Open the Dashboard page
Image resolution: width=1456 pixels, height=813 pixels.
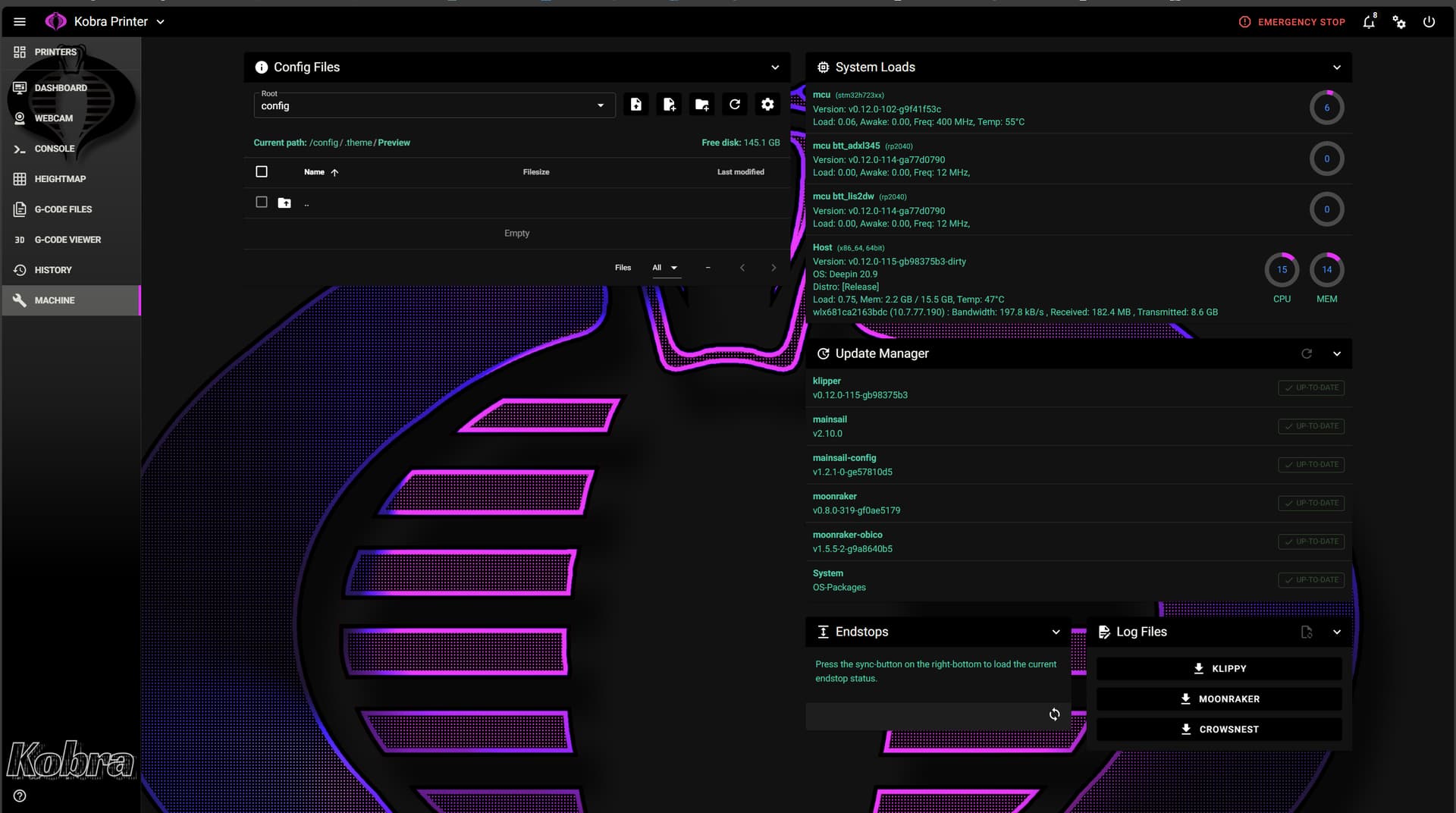pyautogui.click(x=71, y=88)
